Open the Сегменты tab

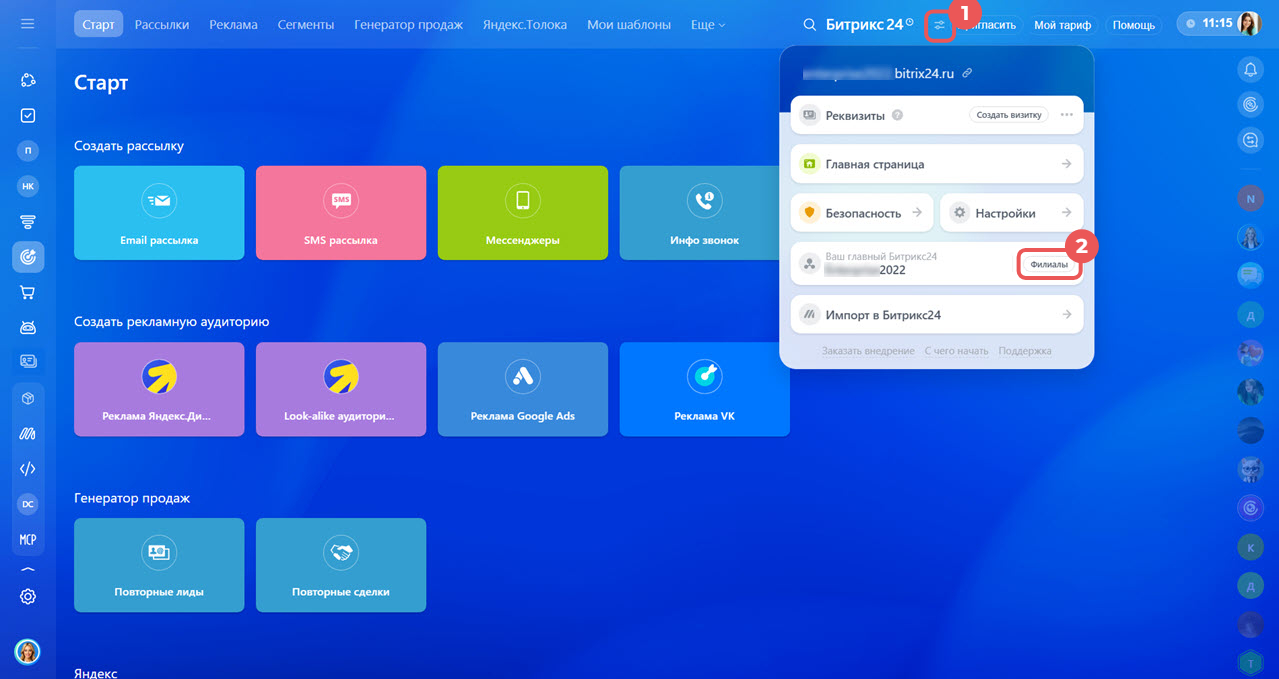click(x=306, y=24)
